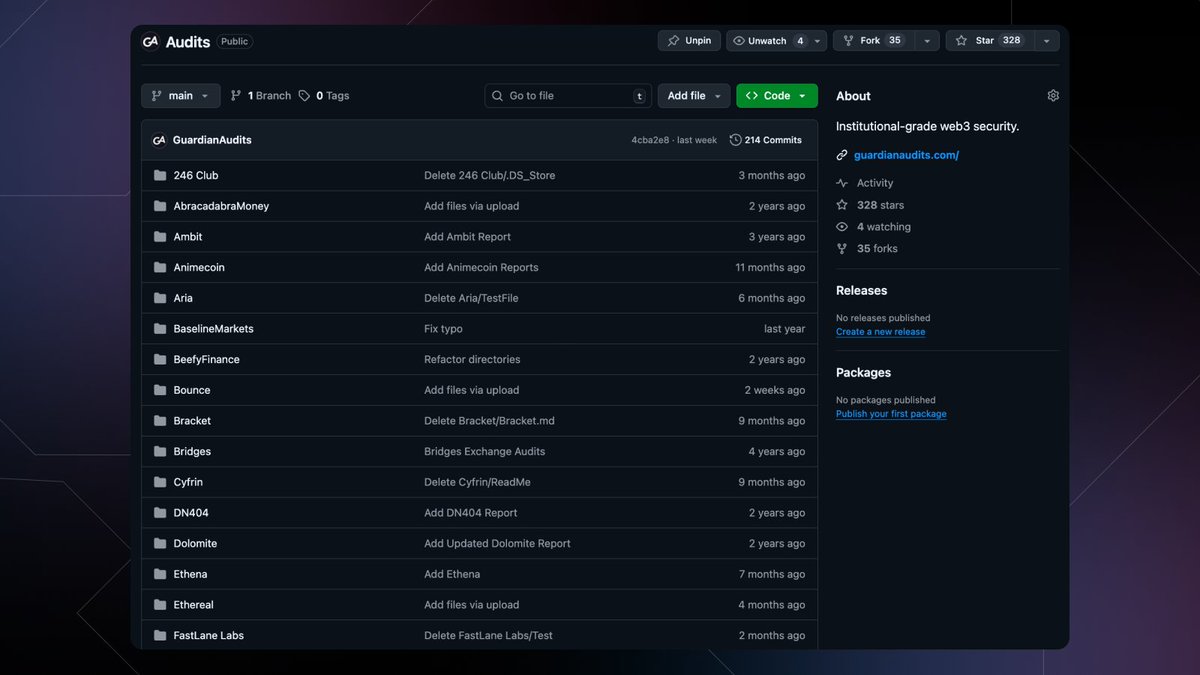Open commit message Add Animecoin Reports
The height and width of the screenshot is (675, 1200).
pyautogui.click(x=481, y=267)
